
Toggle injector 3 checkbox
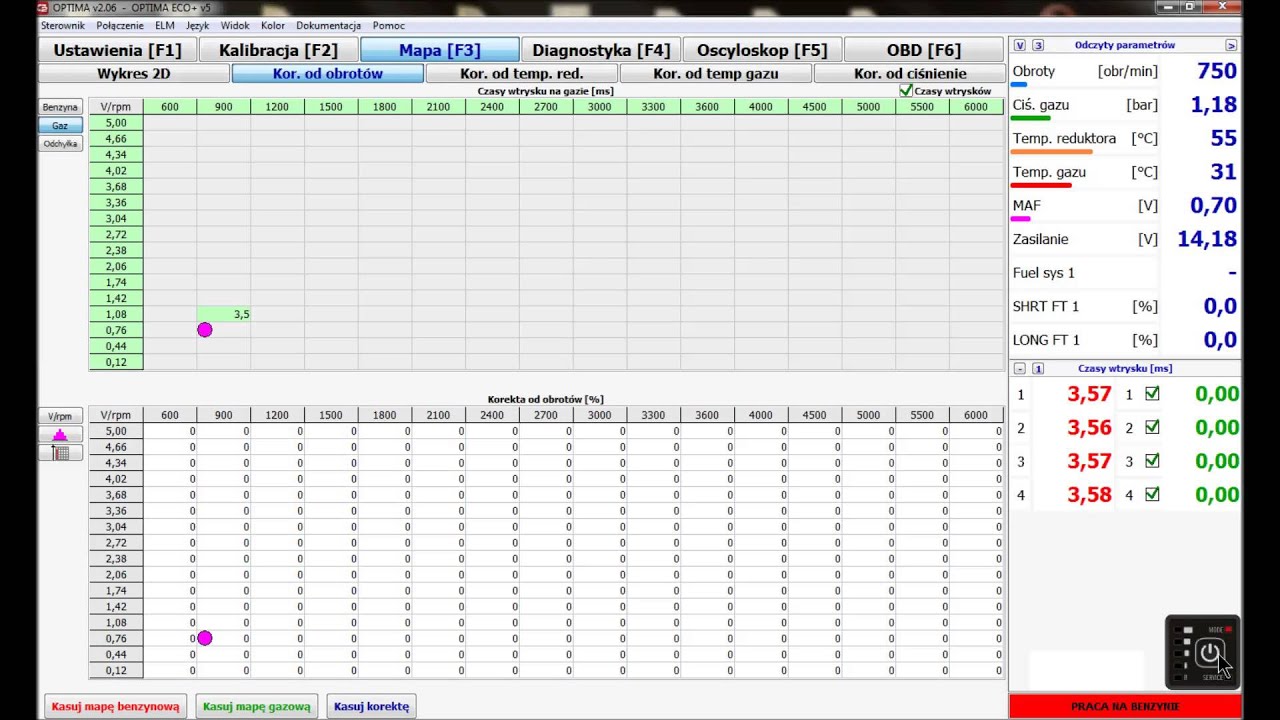1152,461
